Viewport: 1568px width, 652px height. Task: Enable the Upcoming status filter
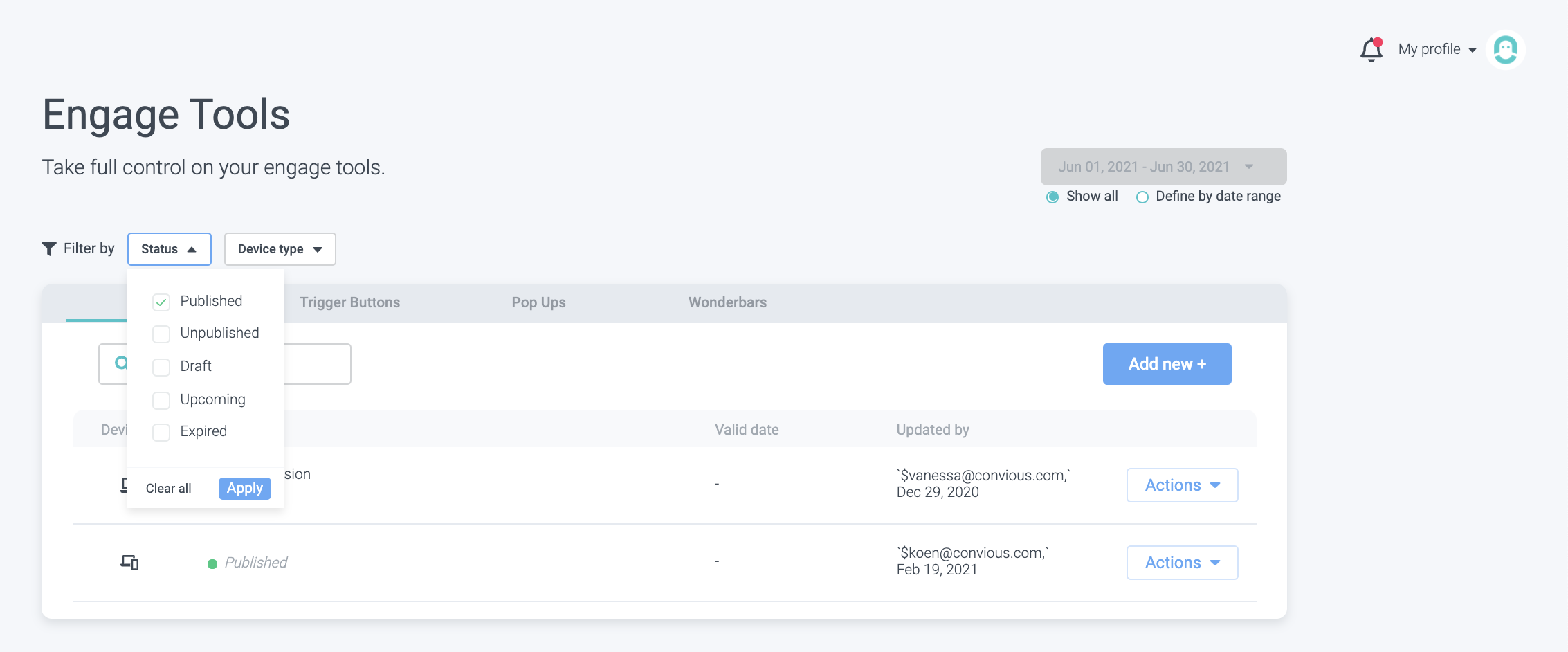[x=161, y=400]
